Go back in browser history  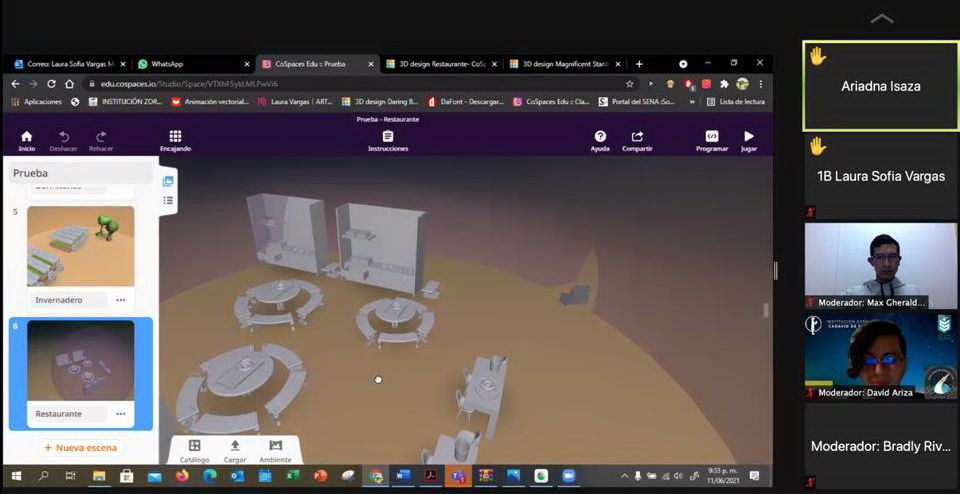pyautogui.click(x=16, y=83)
